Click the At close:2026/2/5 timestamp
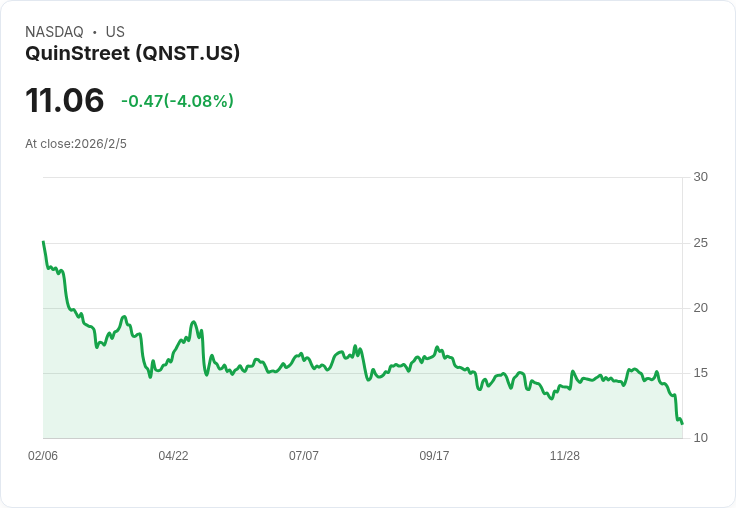The height and width of the screenshot is (508, 736). point(76,144)
